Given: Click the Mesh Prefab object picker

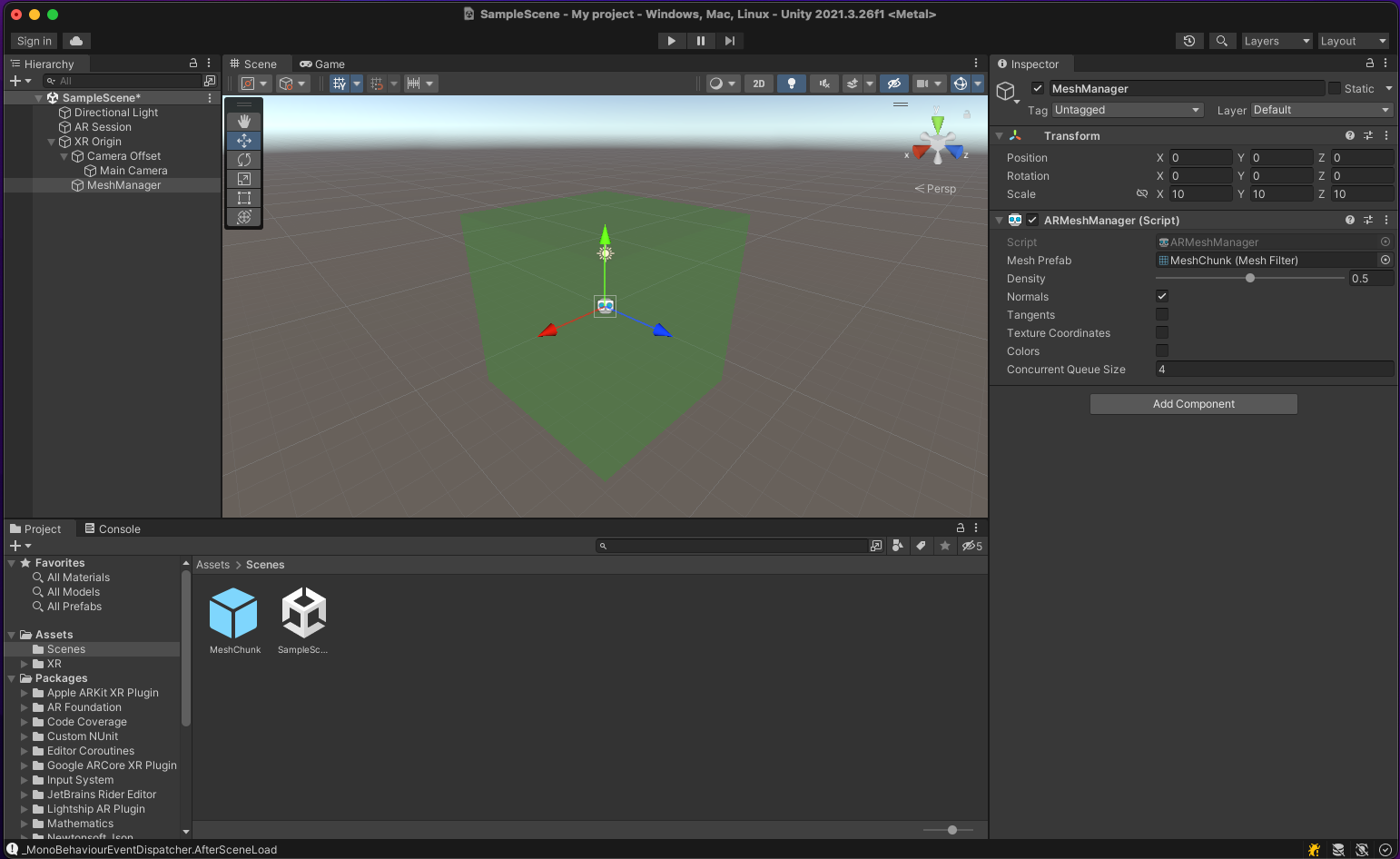Looking at the screenshot, I should tap(1385, 260).
